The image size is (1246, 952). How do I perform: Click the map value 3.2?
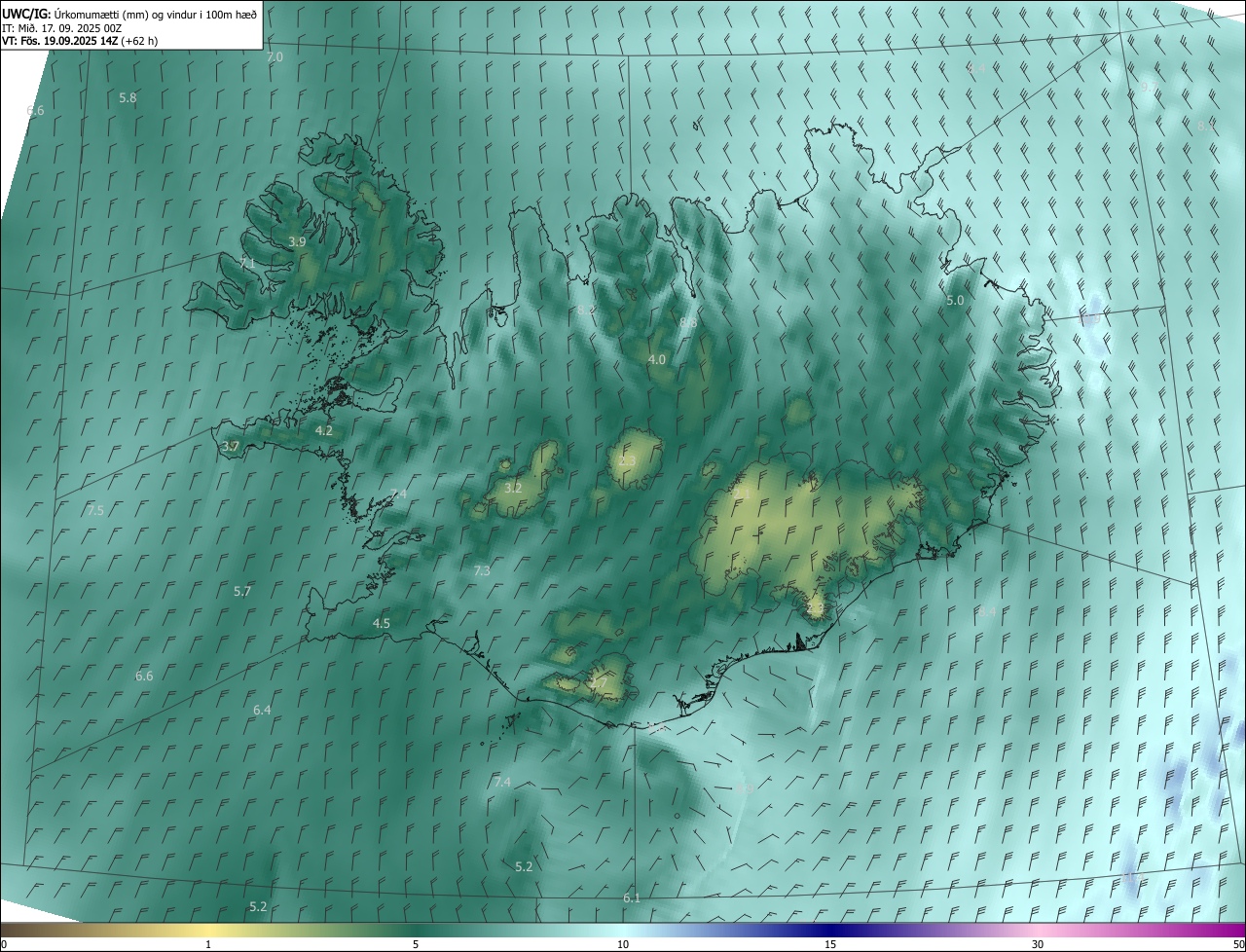point(514,488)
